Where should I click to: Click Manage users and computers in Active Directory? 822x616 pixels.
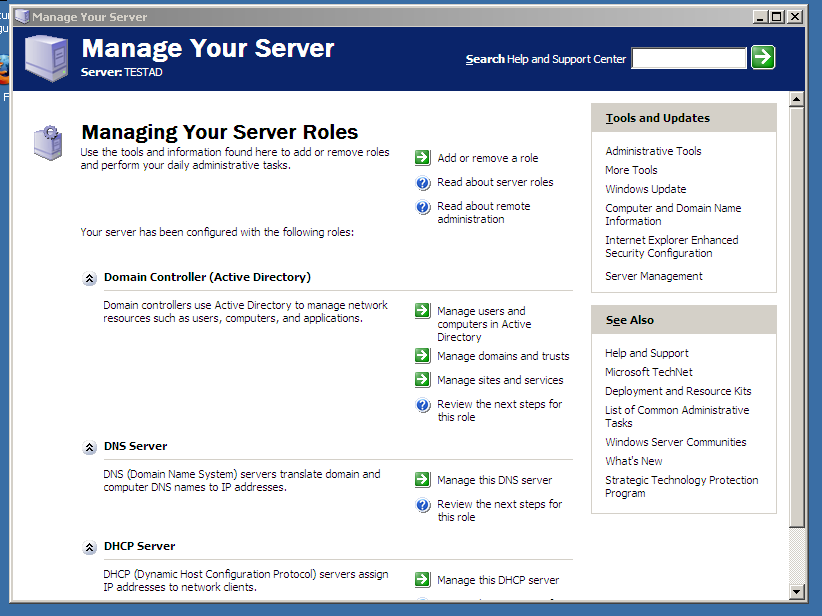[x=484, y=324]
